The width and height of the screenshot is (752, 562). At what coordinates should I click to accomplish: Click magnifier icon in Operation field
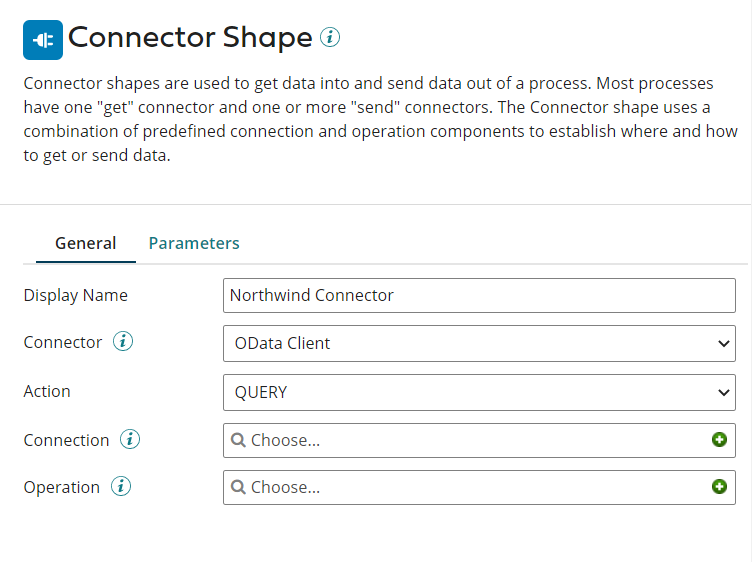coord(238,487)
